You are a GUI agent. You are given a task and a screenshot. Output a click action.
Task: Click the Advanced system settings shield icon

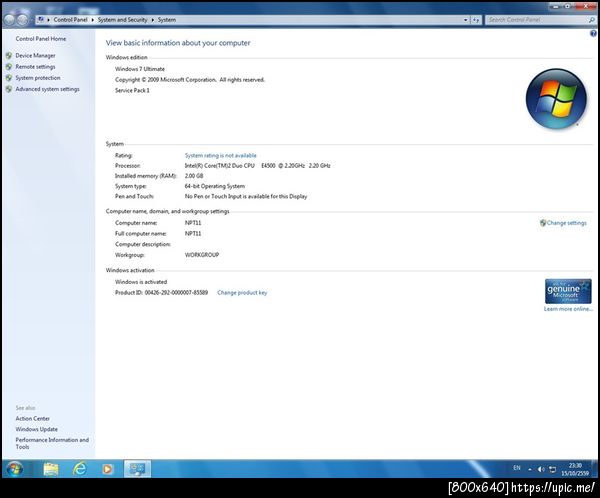(9, 89)
